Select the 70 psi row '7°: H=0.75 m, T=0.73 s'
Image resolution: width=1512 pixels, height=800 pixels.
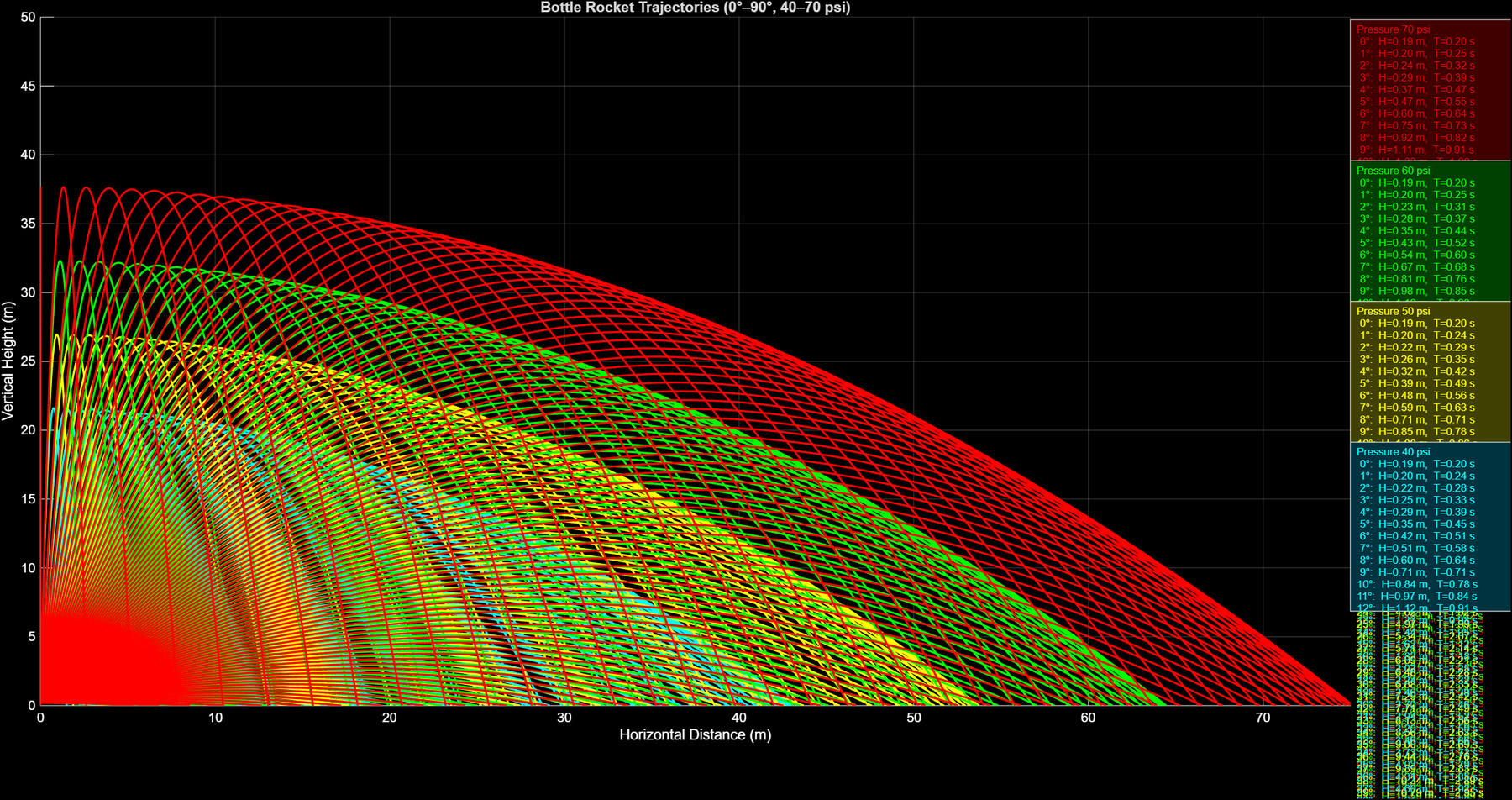1417,126
